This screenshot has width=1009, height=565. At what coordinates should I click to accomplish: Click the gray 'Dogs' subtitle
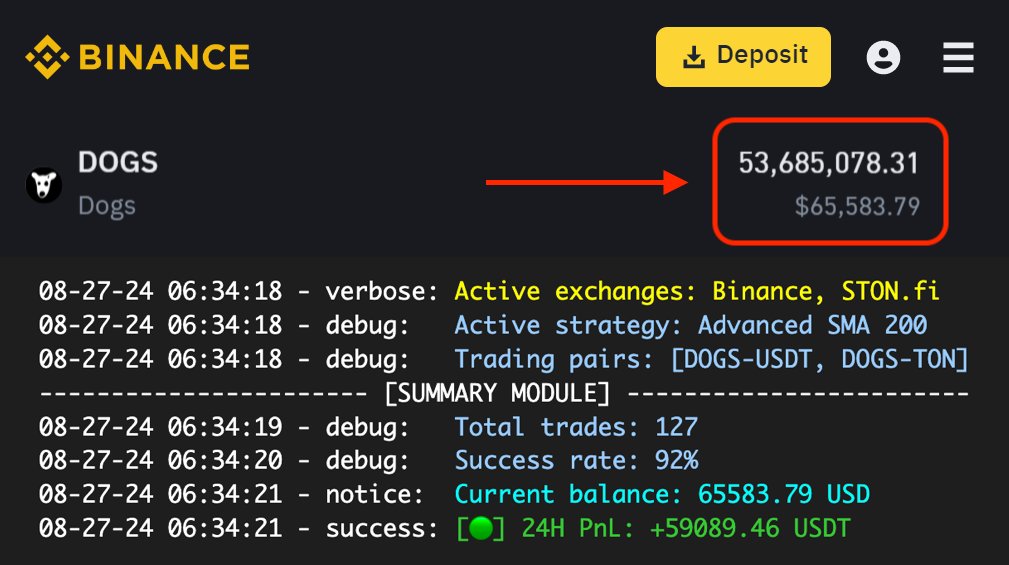(x=107, y=206)
